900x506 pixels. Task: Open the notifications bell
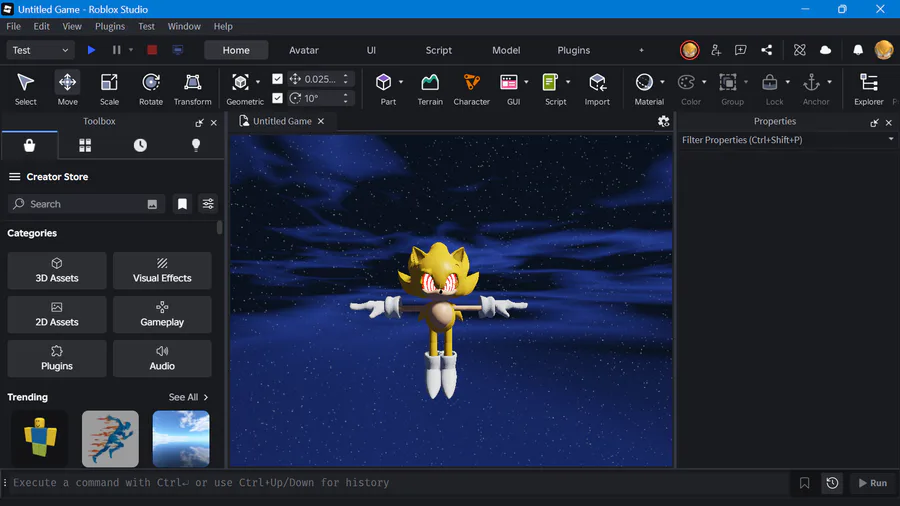click(858, 50)
